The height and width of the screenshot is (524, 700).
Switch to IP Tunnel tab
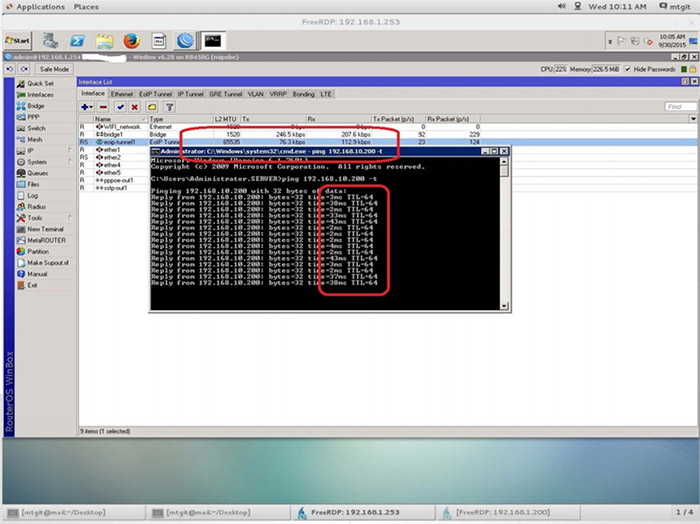coord(191,94)
